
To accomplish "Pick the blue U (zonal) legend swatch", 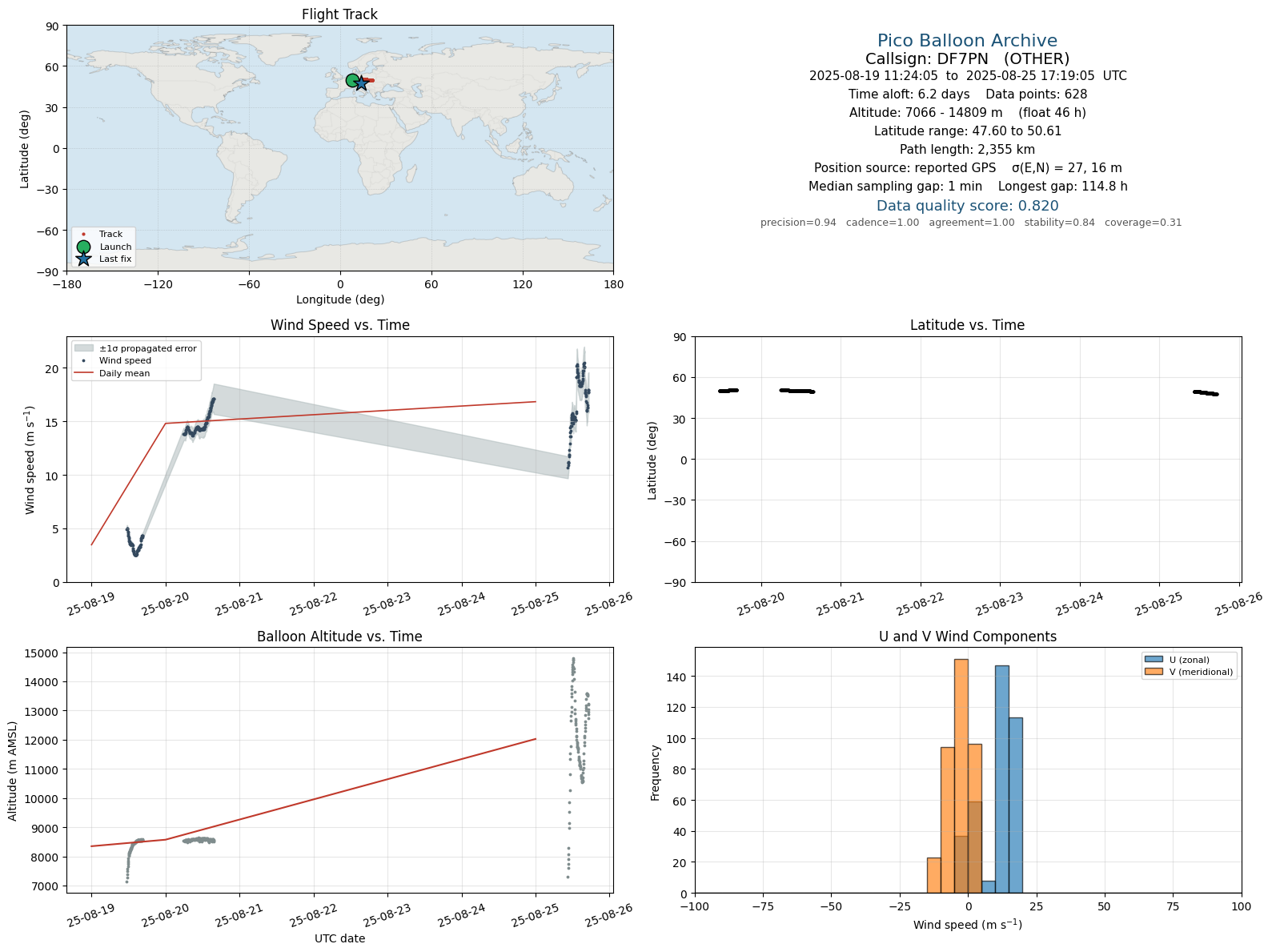I will tap(1154, 660).
